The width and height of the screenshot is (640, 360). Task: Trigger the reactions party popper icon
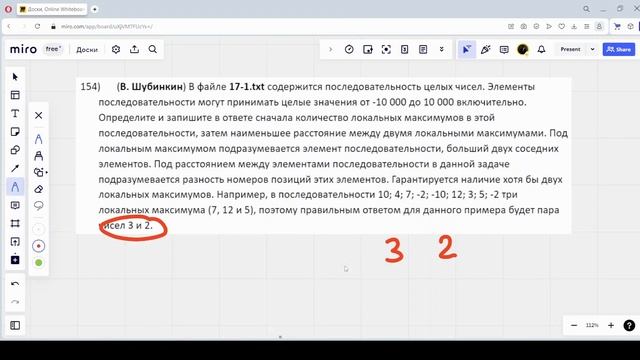click(x=485, y=49)
